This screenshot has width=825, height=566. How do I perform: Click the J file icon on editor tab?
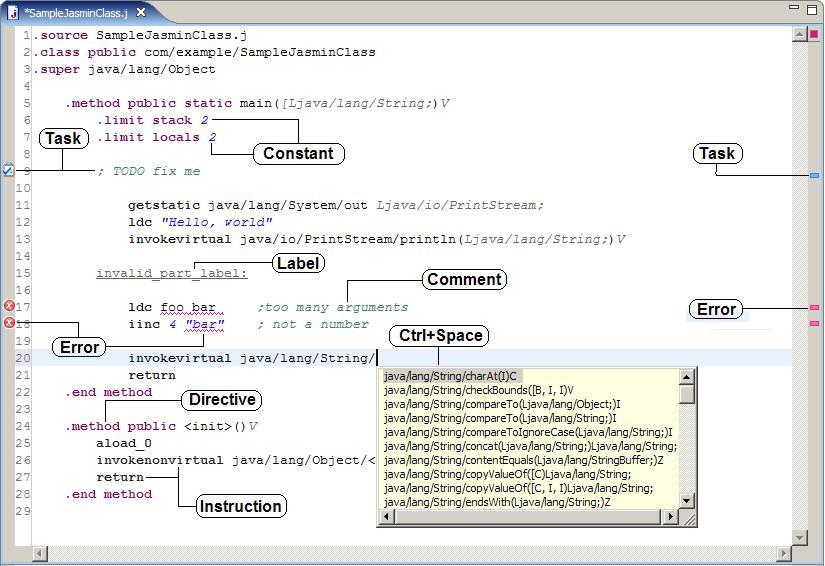pos(13,13)
